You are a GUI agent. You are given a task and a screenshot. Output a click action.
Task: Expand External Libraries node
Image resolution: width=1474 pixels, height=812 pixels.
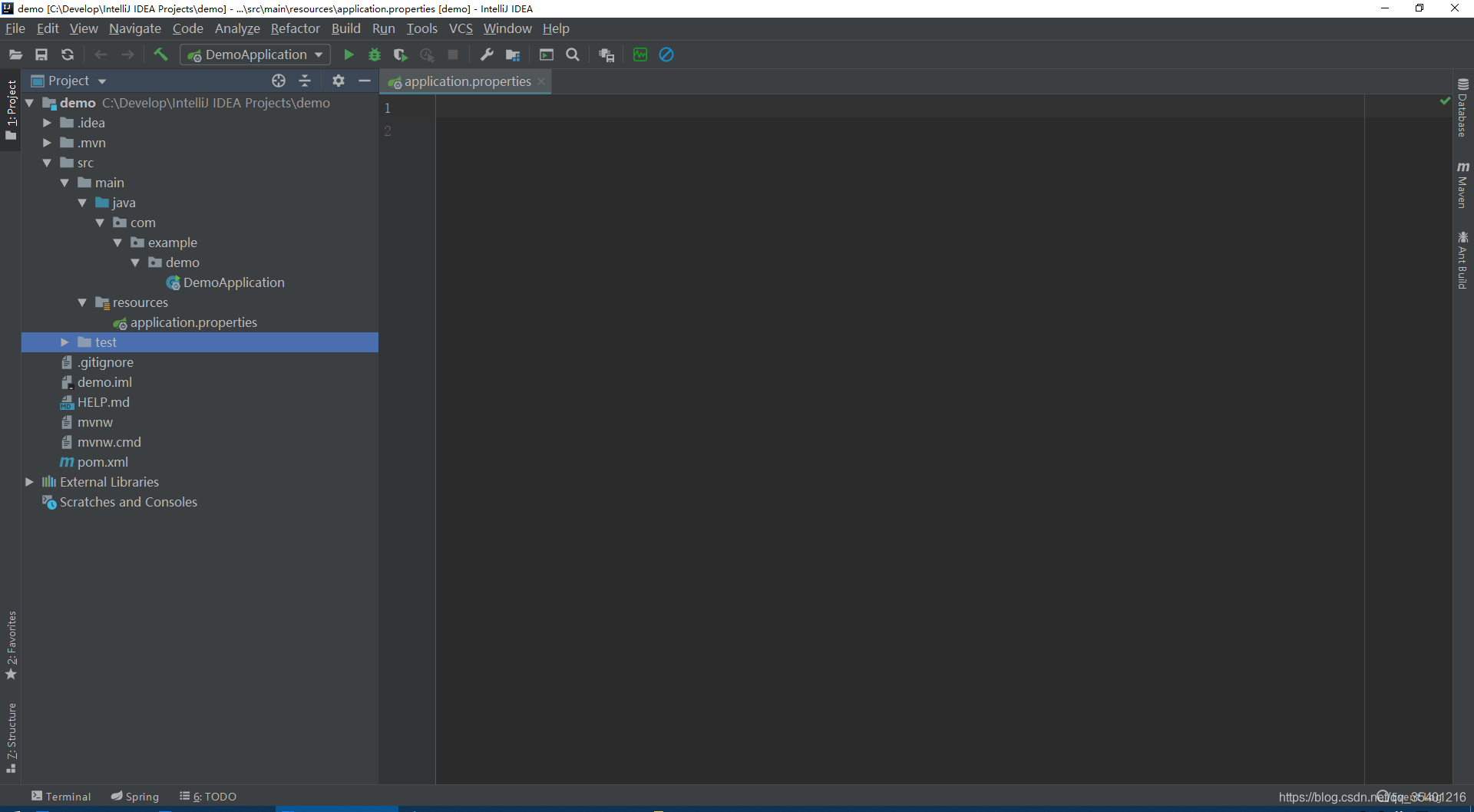pos(29,482)
